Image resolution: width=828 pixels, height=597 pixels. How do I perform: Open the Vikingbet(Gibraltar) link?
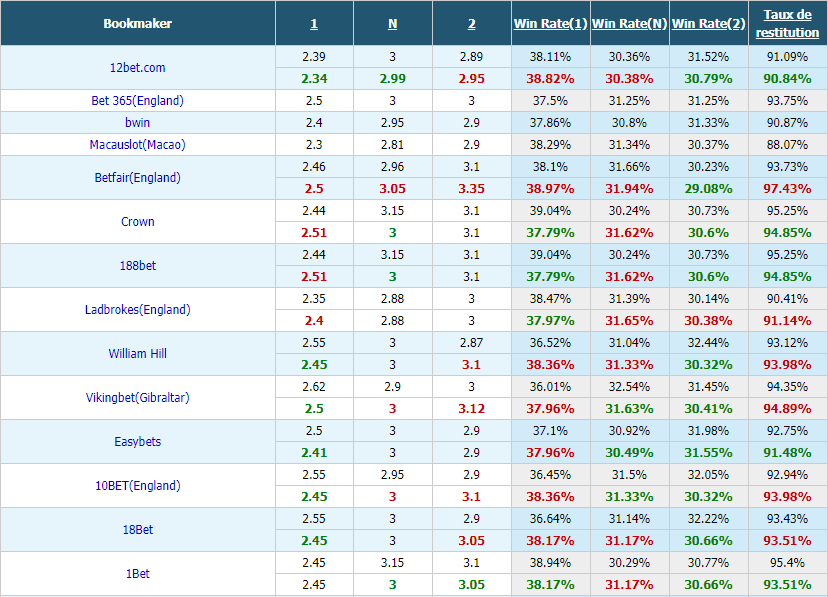click(137, 397)
